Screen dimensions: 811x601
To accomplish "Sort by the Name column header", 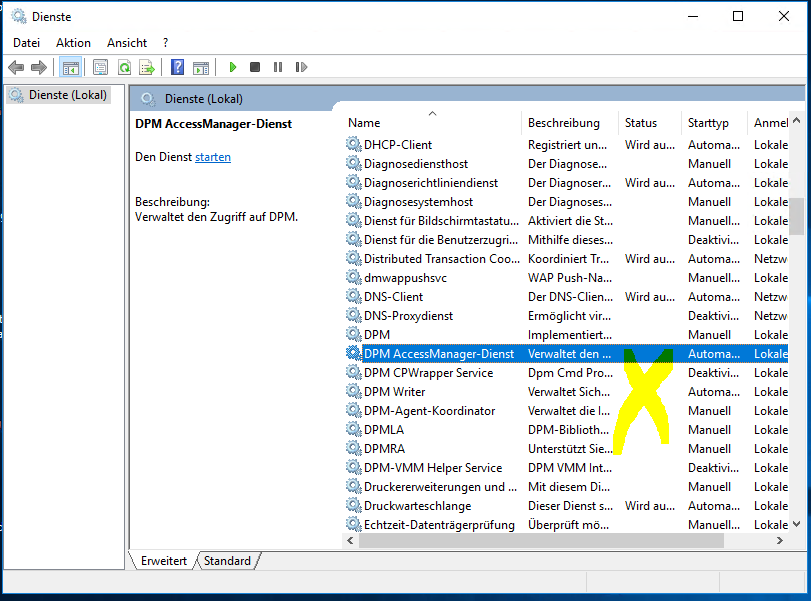I will coord(432,123).
